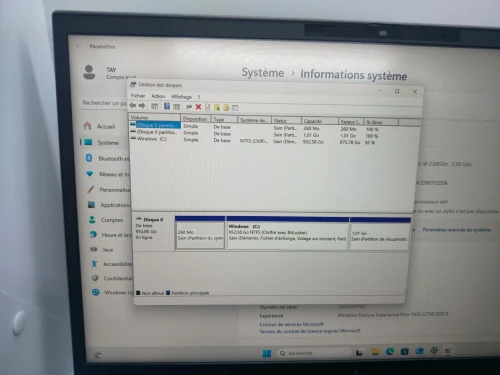Select the highlighted first Disque 0 partition row

pyautogui.click(x=156, y=125)
